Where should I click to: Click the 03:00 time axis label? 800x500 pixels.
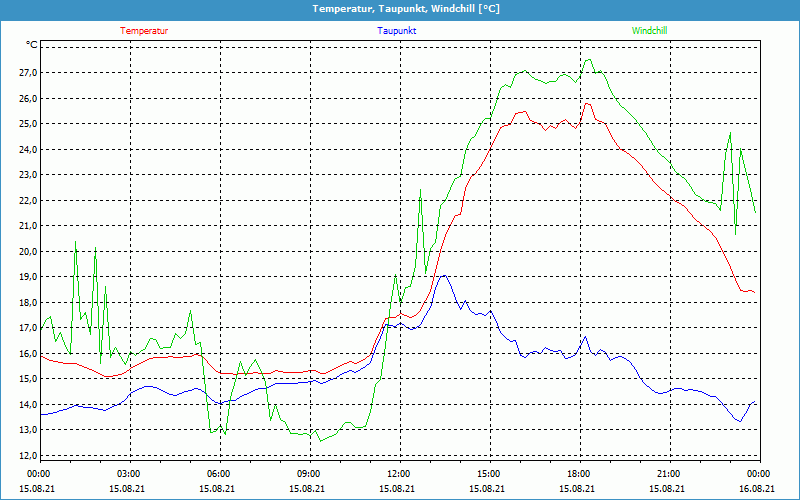coord(129,474)
